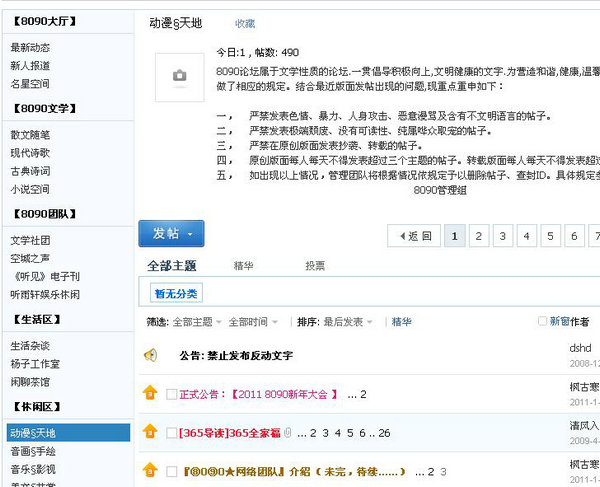Open 听雨轩娱乐休闲 in sidebar

[x=45, y=294]
